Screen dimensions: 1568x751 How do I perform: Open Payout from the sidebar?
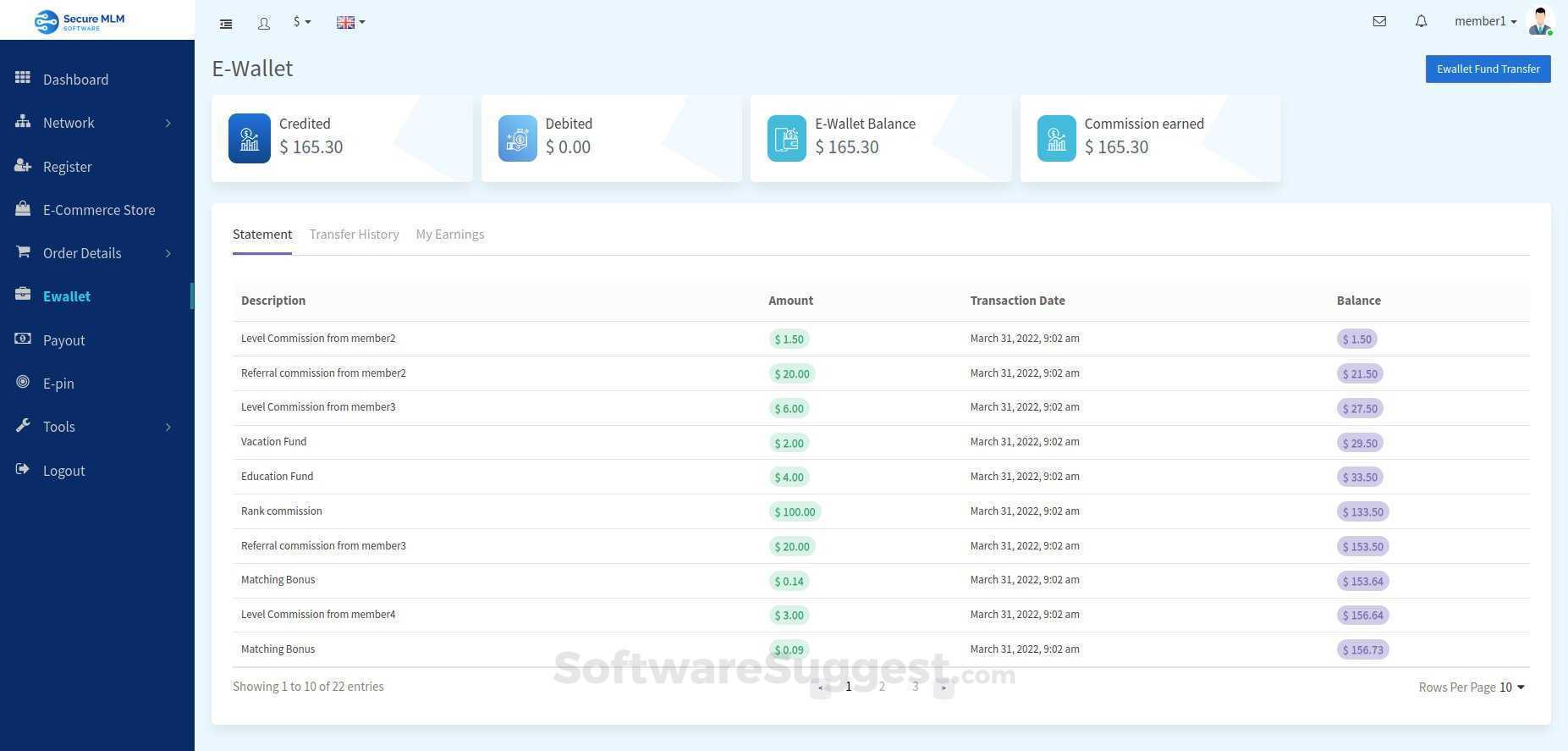tap(64, 340)
